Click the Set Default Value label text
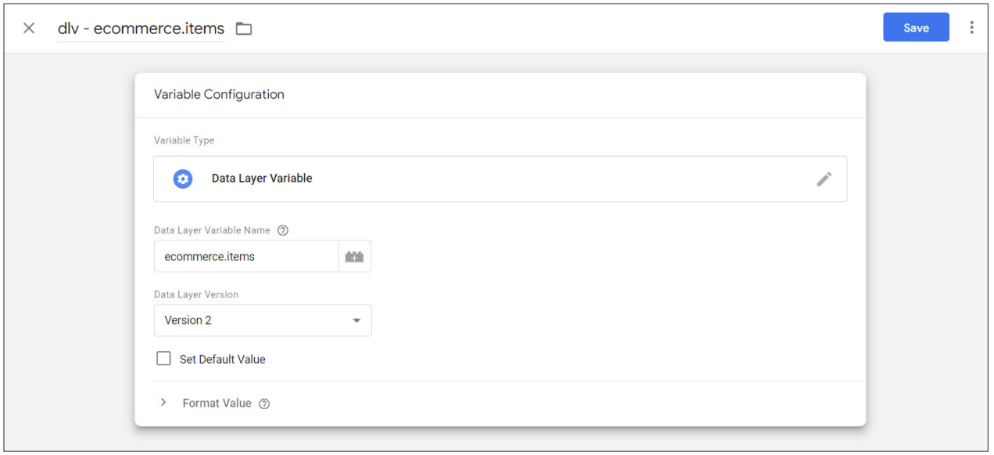This screenshot has height=455, width=994. tap(223, 359)
